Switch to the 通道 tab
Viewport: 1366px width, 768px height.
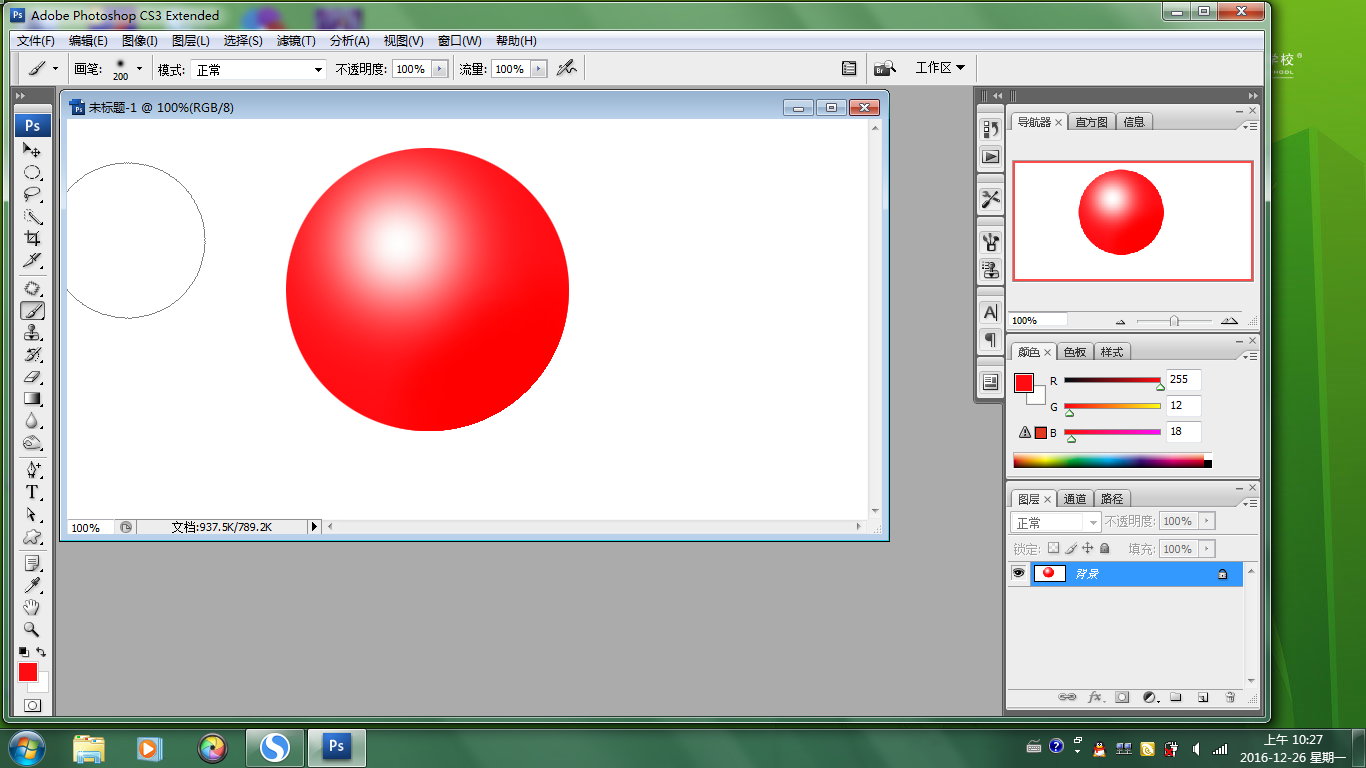[x=1075, y=498]
